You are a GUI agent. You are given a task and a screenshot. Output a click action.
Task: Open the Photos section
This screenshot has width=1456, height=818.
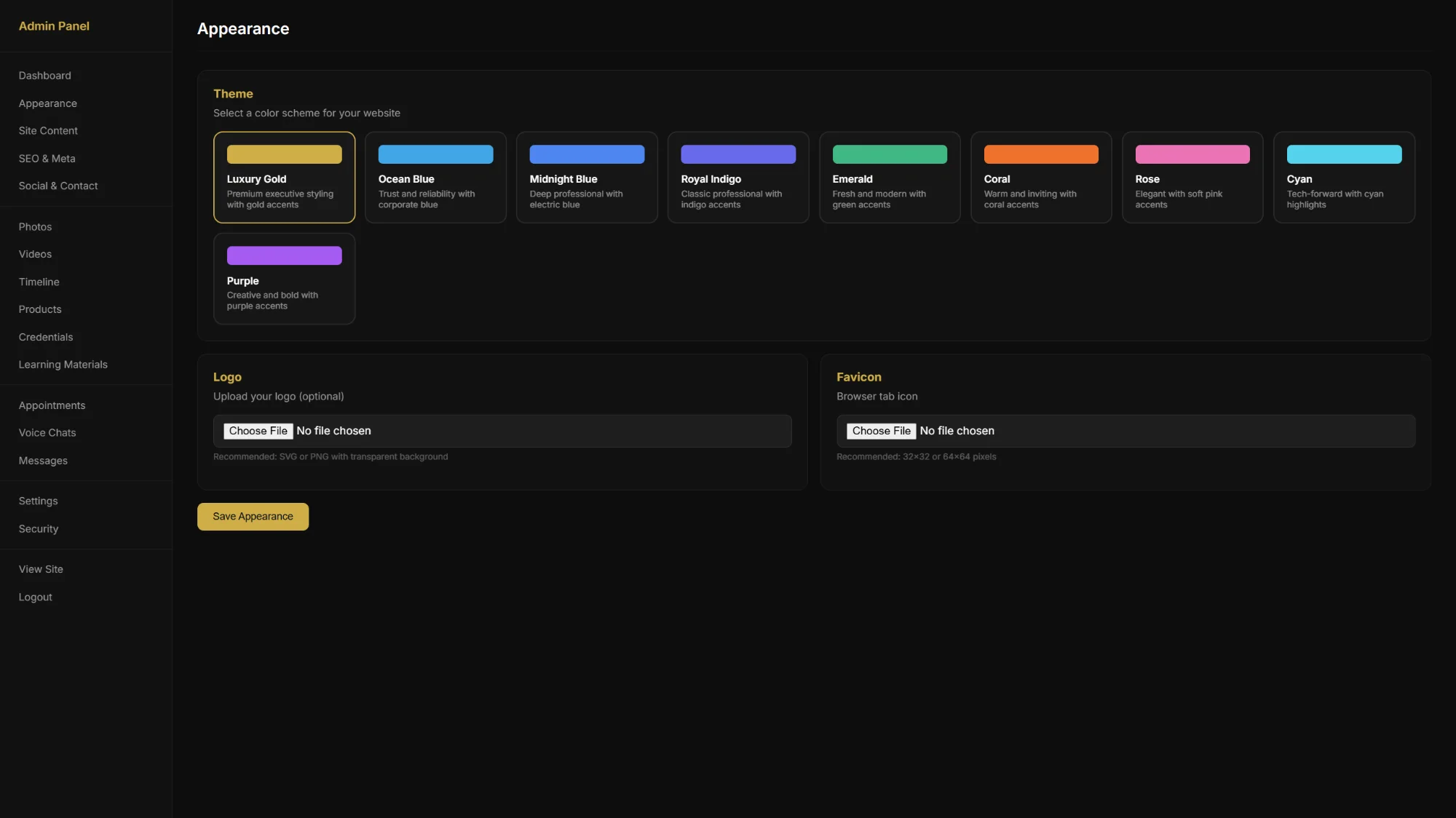[x=35, y=226]
